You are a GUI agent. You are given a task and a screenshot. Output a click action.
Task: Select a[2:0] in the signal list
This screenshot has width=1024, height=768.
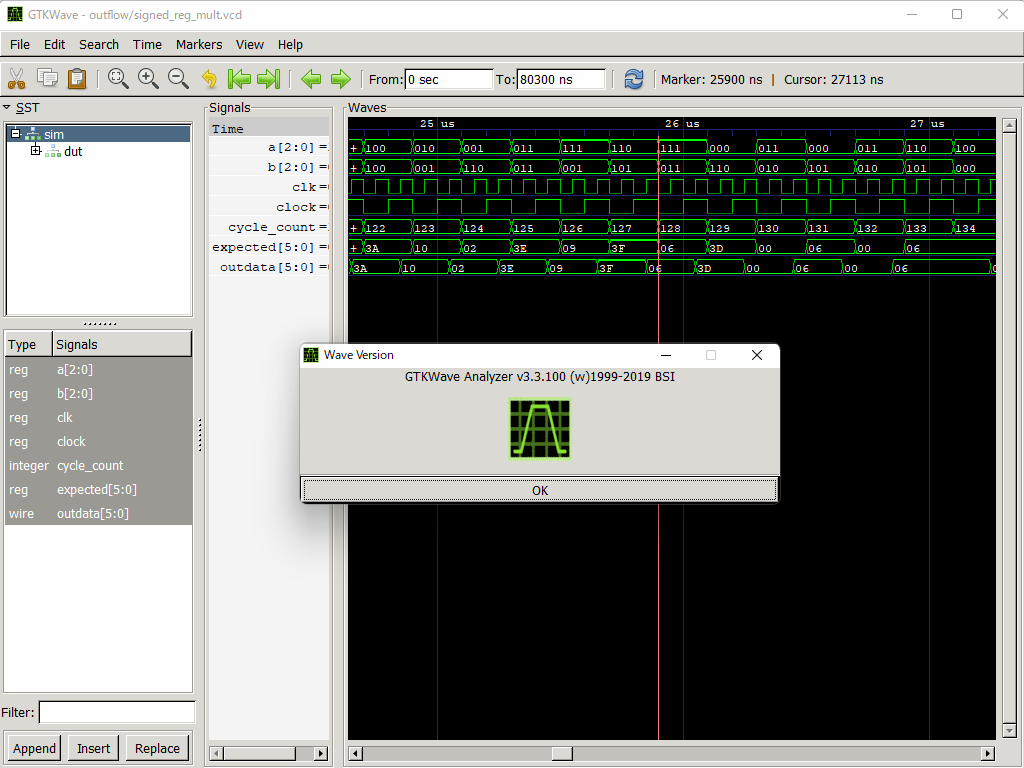point(99,370)
